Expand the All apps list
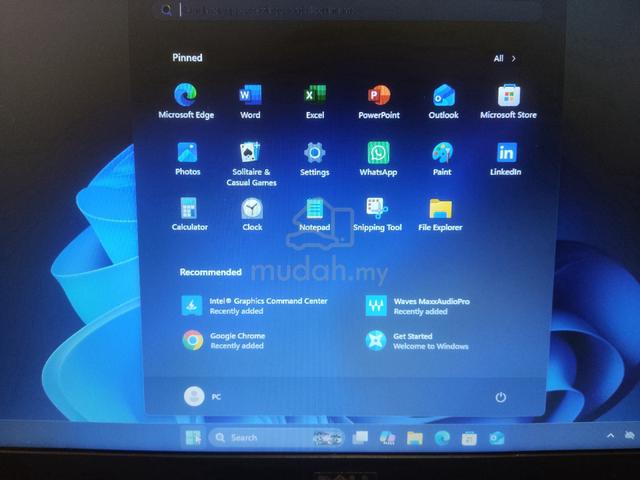640x480 pixels. click(504, 58)
